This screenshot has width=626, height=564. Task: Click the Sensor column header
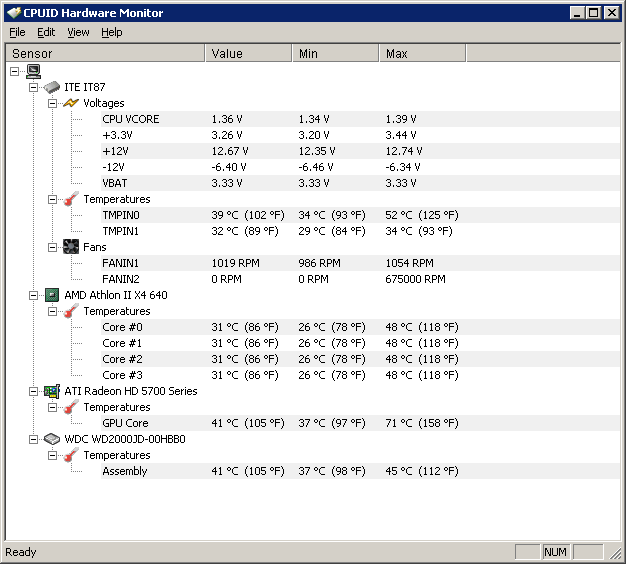click(x=105, y=53)
